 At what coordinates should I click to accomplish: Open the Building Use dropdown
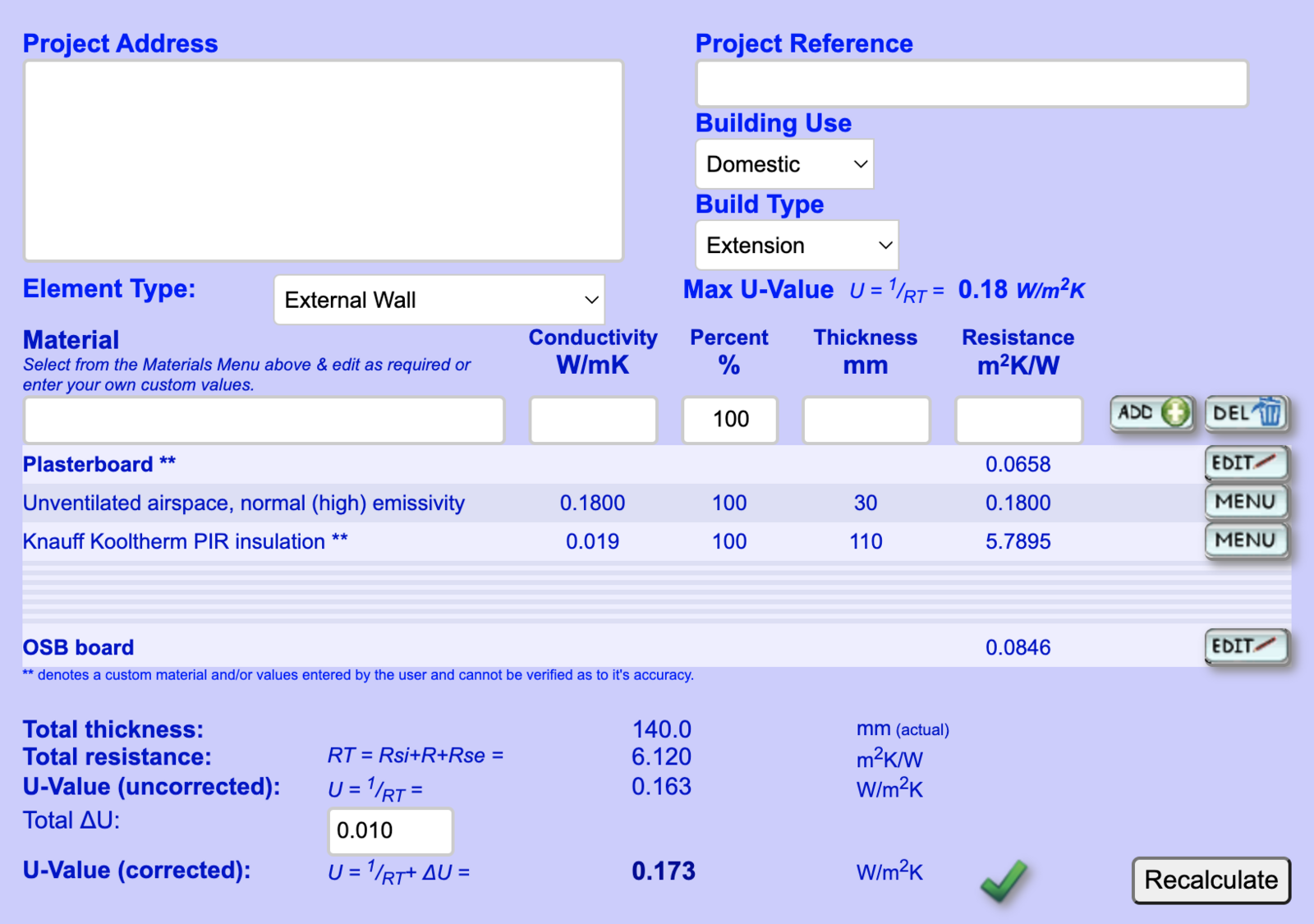coord(784,163)
